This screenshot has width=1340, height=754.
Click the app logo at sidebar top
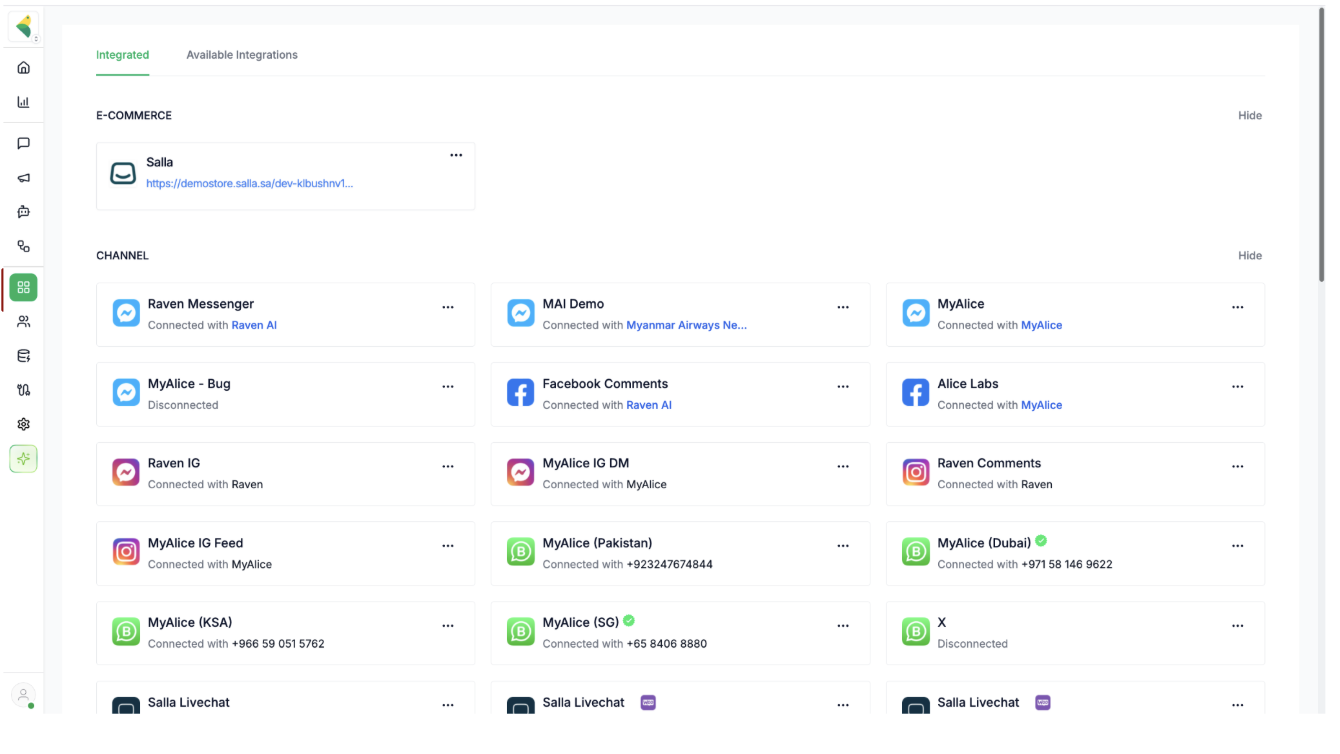[x=24, y=26]
